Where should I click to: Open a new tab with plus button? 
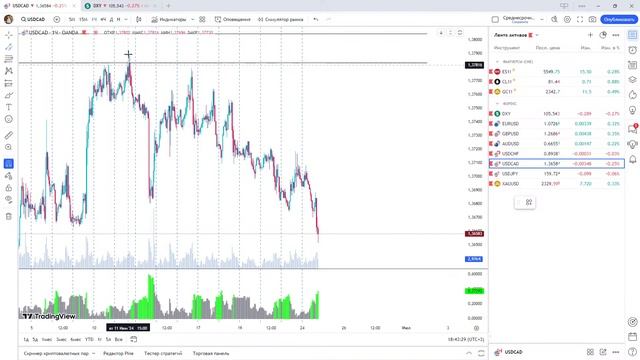pyautogui.click(x=168, y=6)
